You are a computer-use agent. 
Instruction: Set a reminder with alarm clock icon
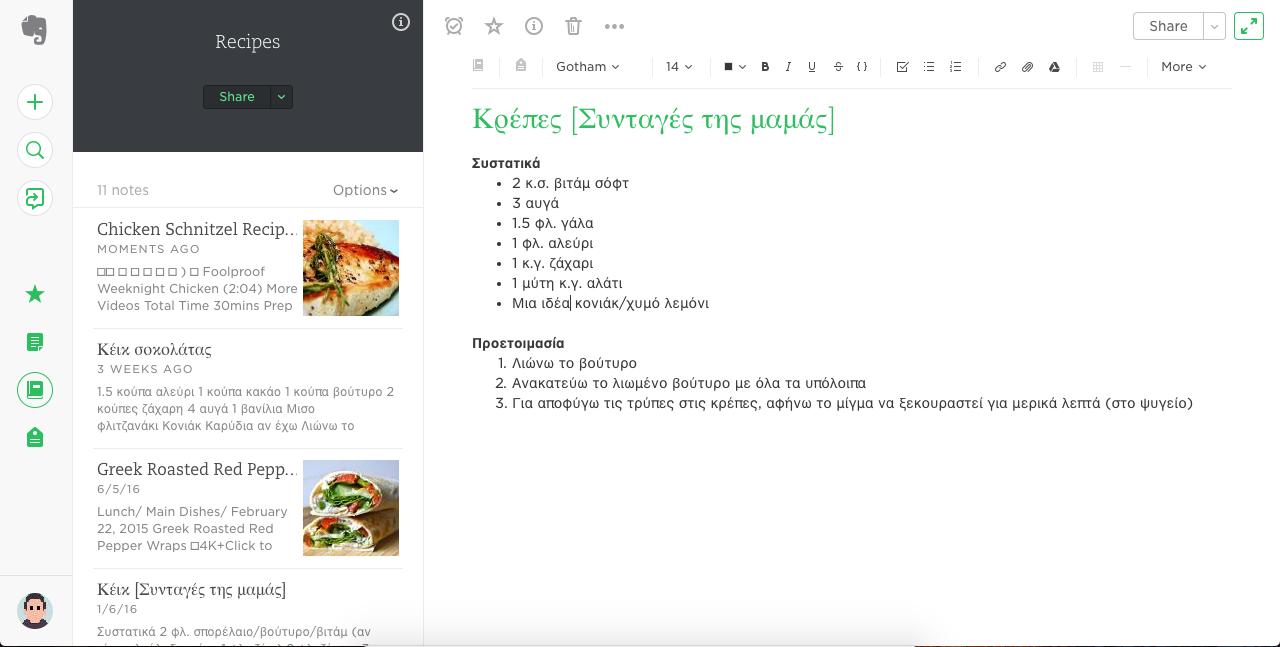[454, 26]
